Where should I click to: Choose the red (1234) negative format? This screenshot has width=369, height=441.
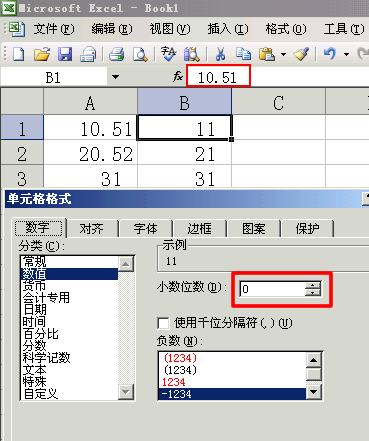[232, 358]
